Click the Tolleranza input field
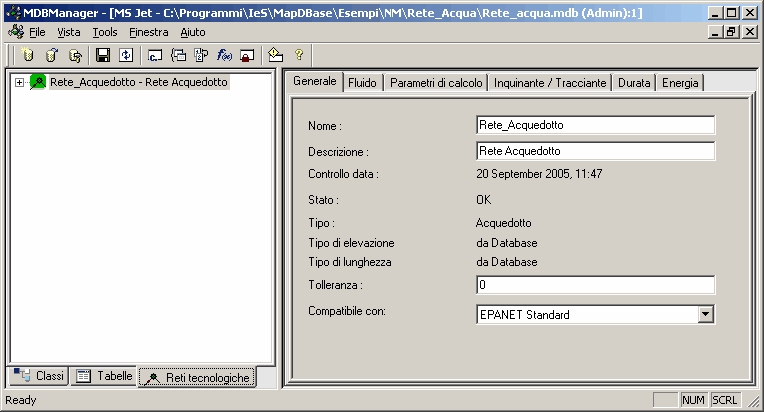Image resolution: width=764 pixels, height=412 pixels. [595, 285]
